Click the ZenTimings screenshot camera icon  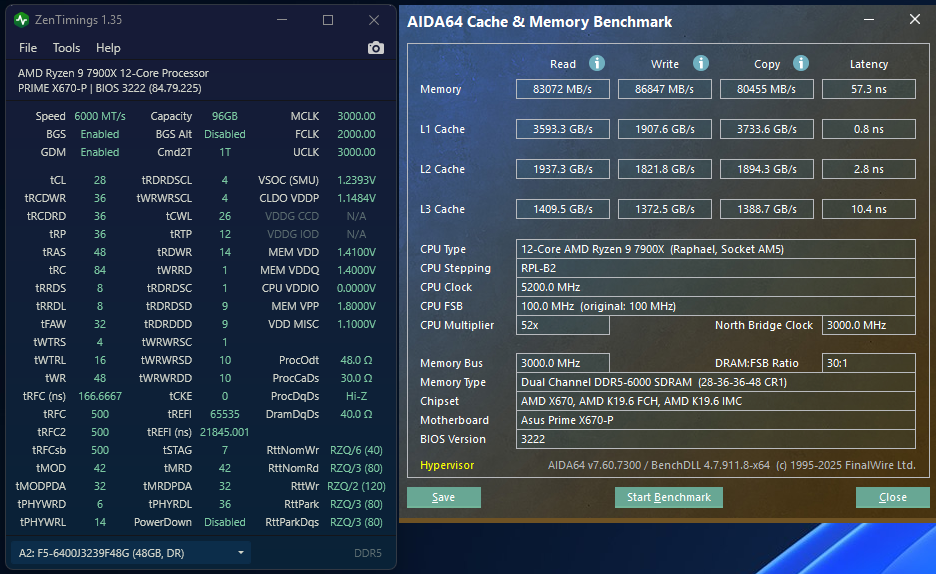[375, 48]
